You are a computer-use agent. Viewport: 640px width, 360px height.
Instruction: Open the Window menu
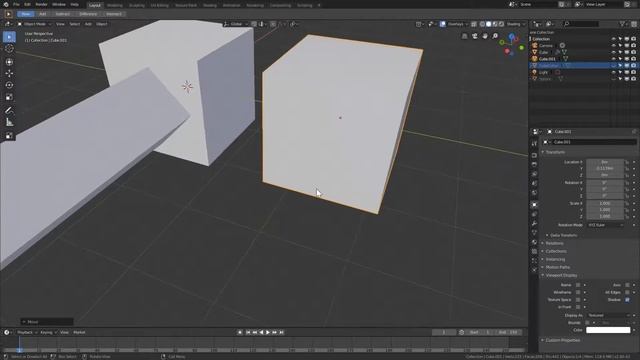coord(59,4)
